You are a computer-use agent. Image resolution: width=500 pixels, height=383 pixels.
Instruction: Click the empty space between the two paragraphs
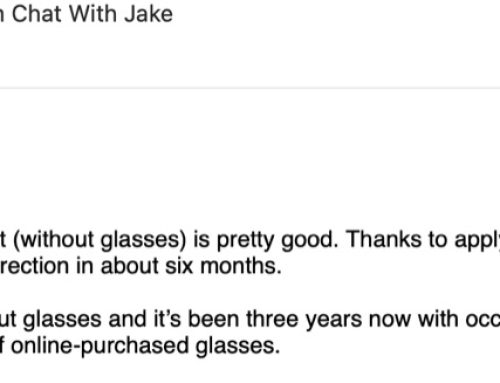point(250,293)
